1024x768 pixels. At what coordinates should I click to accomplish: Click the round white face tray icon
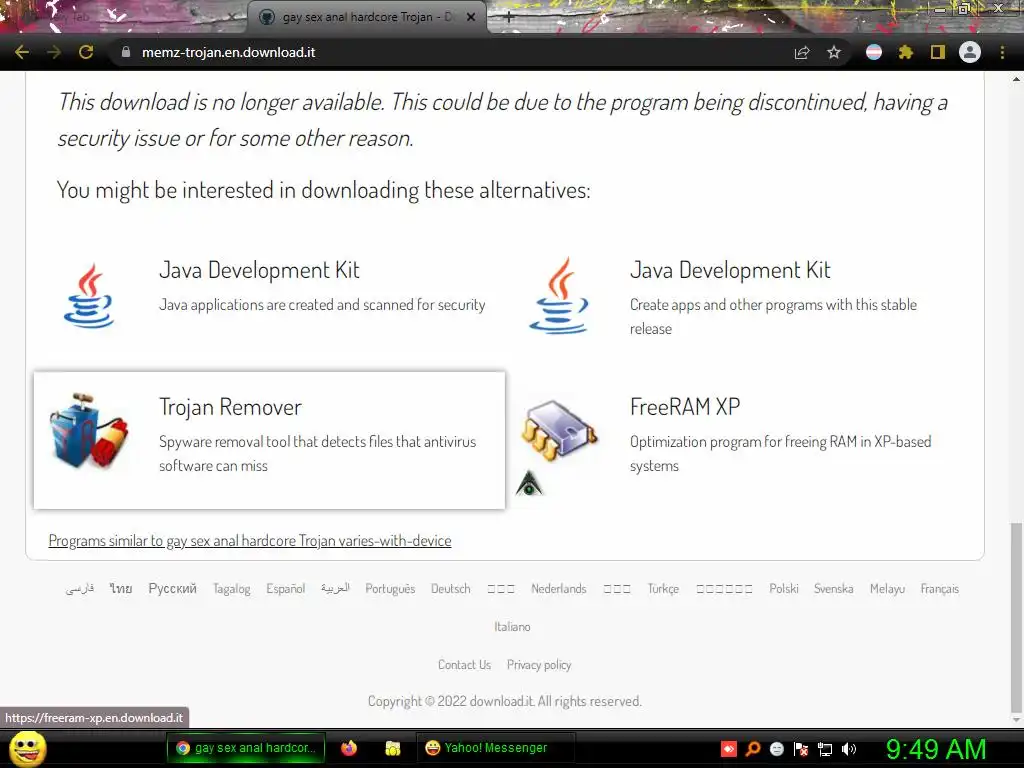777,748
